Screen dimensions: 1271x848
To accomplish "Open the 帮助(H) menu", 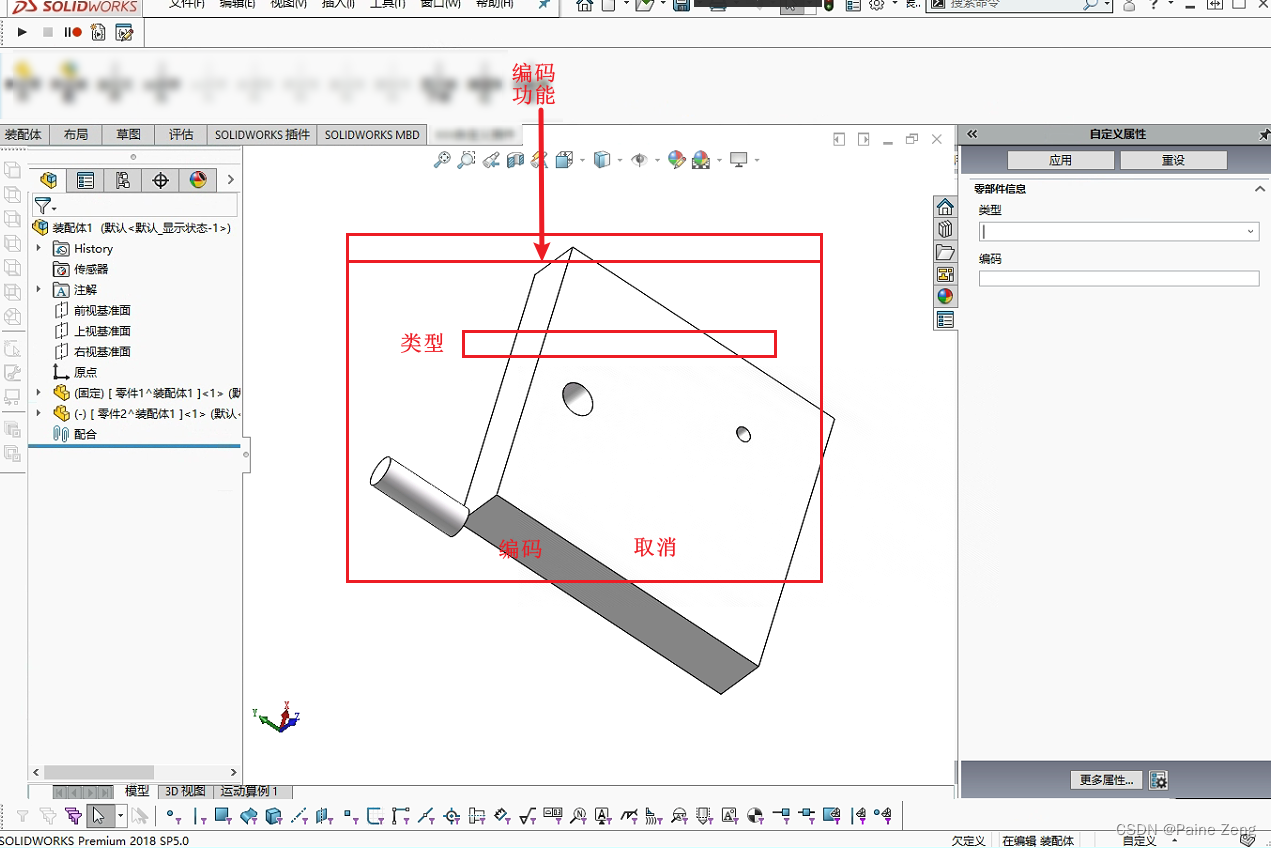I will (x=494, y=4).
